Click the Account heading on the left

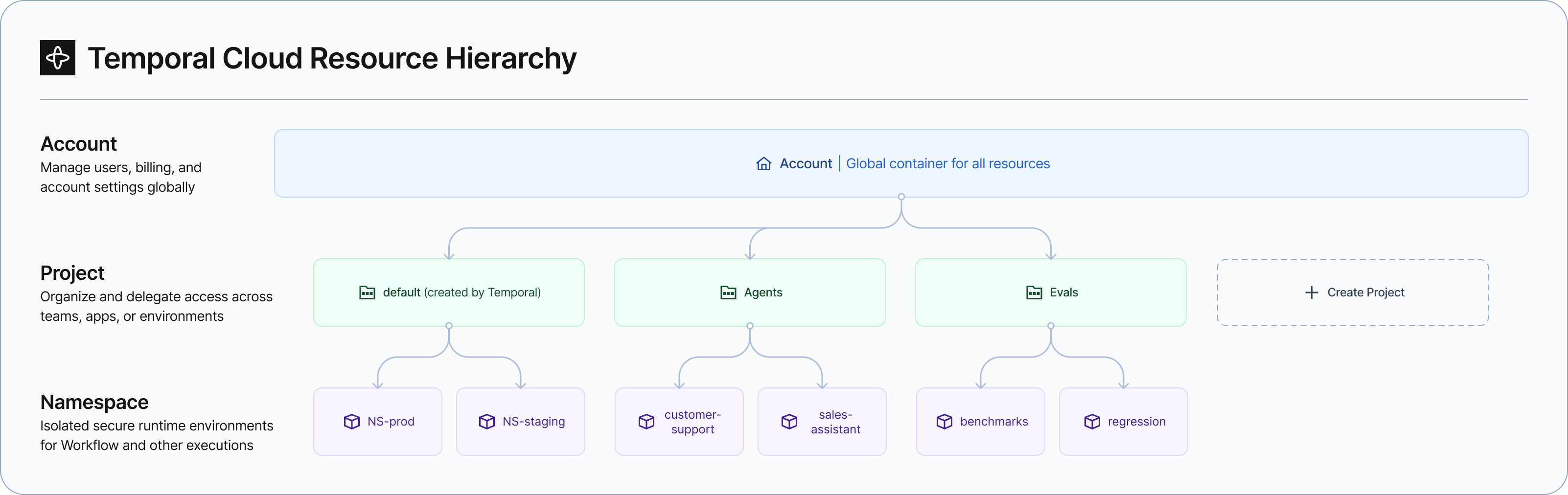78,144
